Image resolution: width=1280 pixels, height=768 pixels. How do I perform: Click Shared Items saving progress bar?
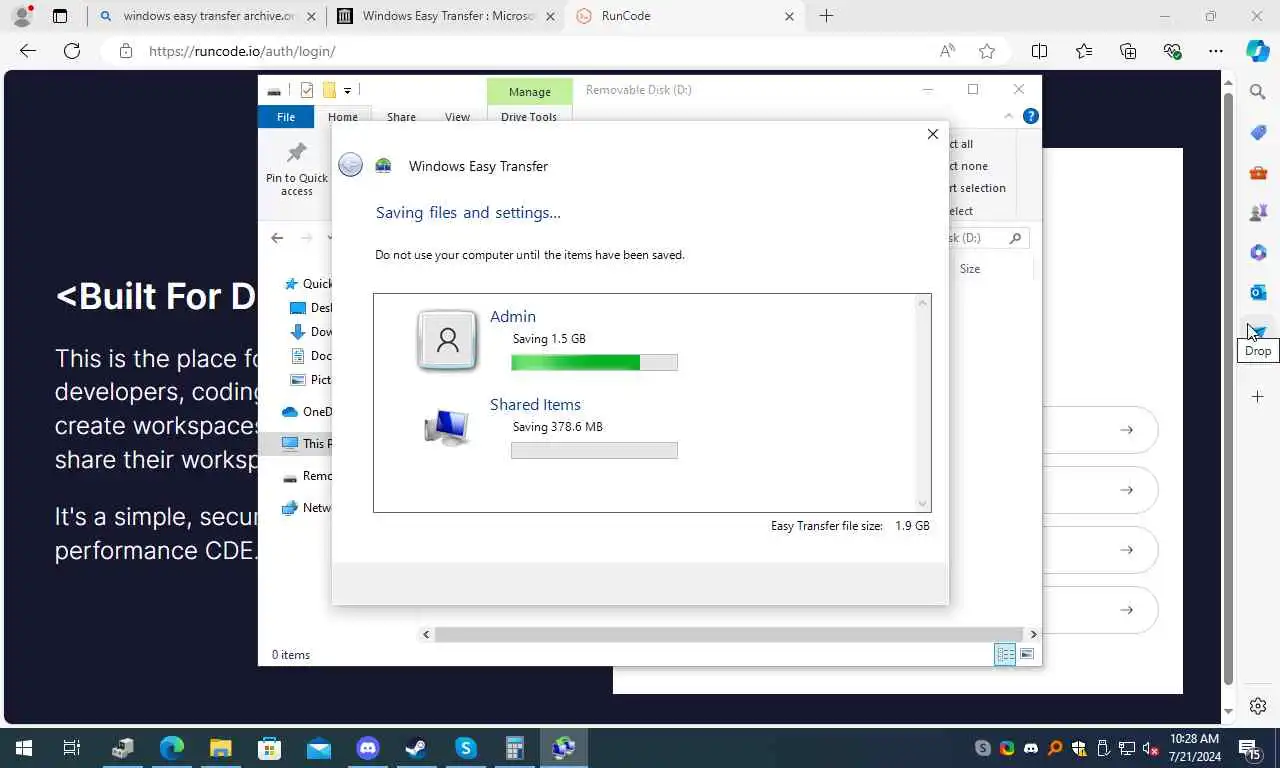594,450
